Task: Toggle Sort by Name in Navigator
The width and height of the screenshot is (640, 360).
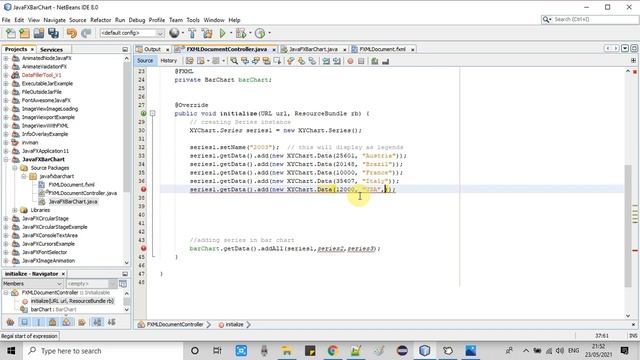Action: point(98,322)
